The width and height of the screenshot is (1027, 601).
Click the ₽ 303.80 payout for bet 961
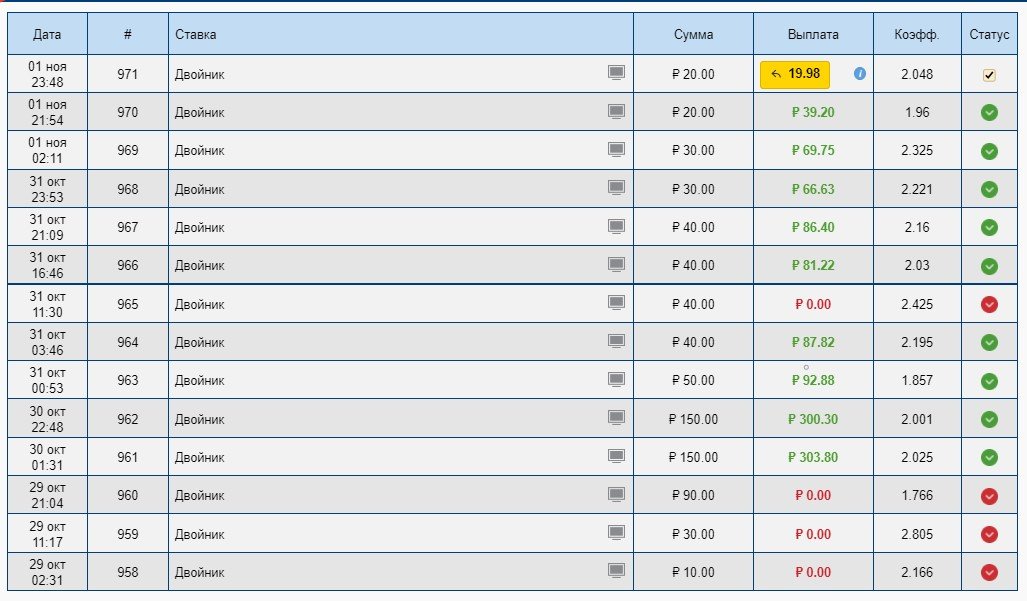click(812, 458)
